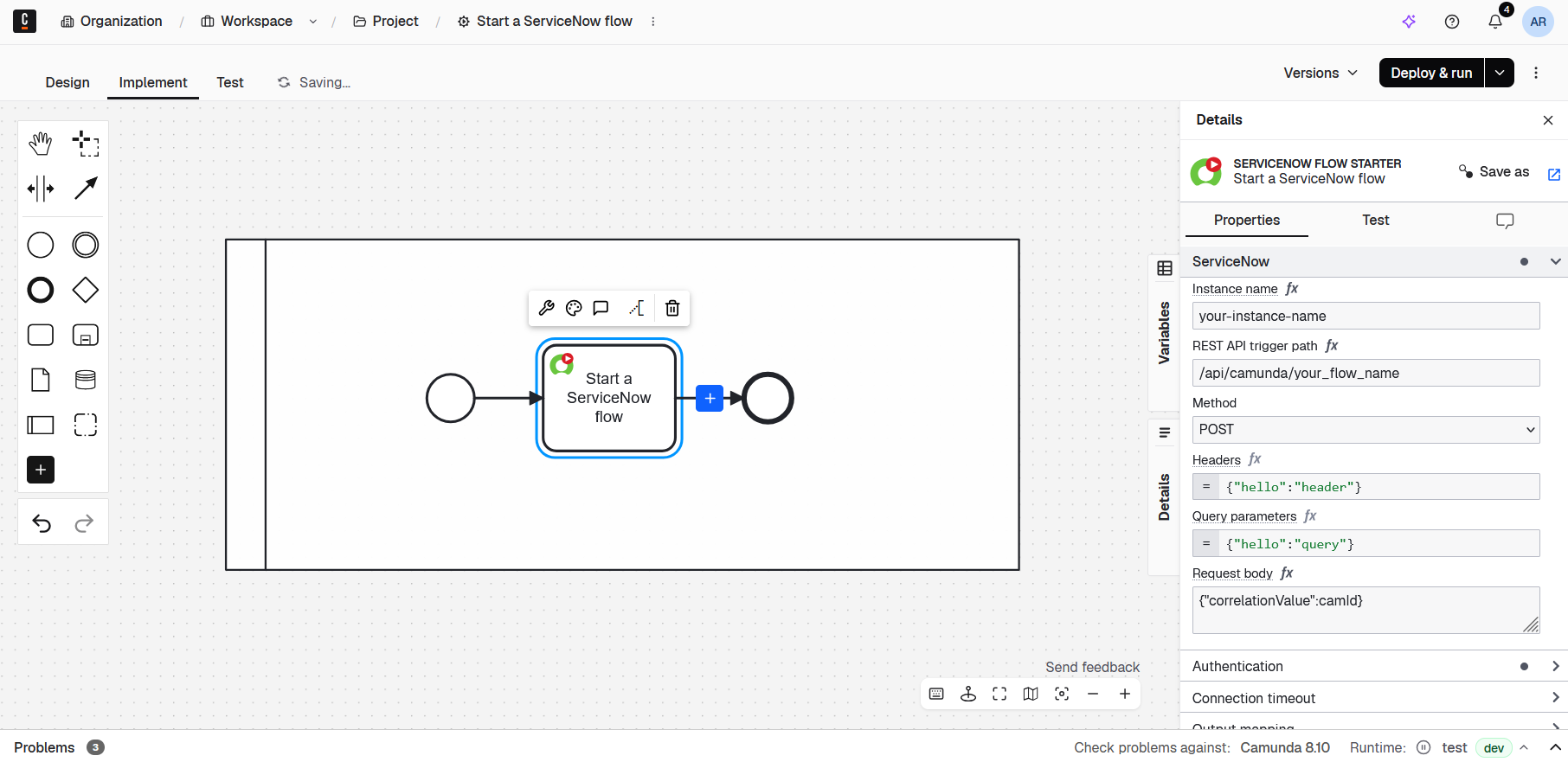Click the Deploy & run button
1568x762 pixels.
pyautogui.click(x=1431, y=73)
